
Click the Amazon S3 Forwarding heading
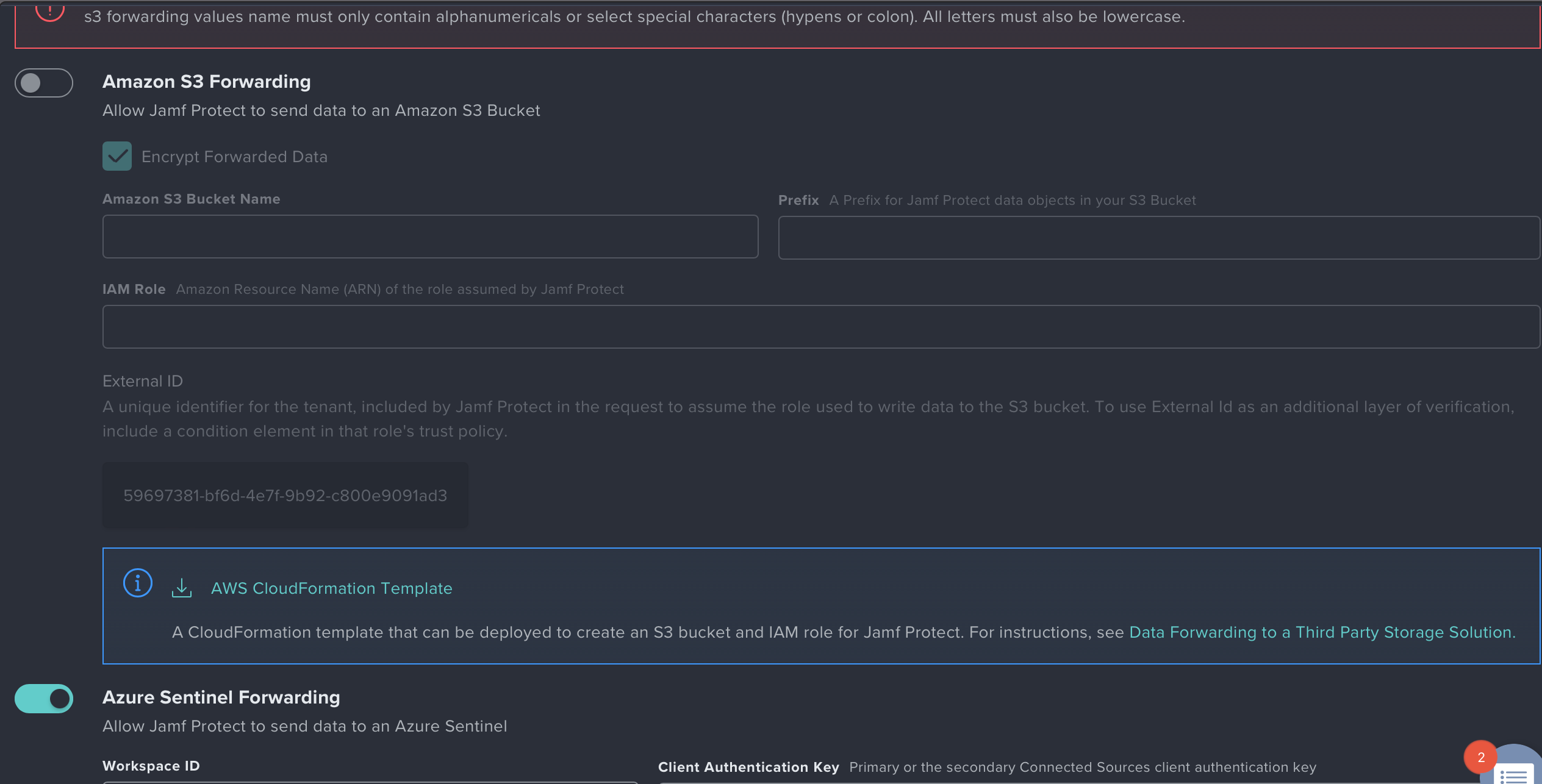[x=207, y=82]
